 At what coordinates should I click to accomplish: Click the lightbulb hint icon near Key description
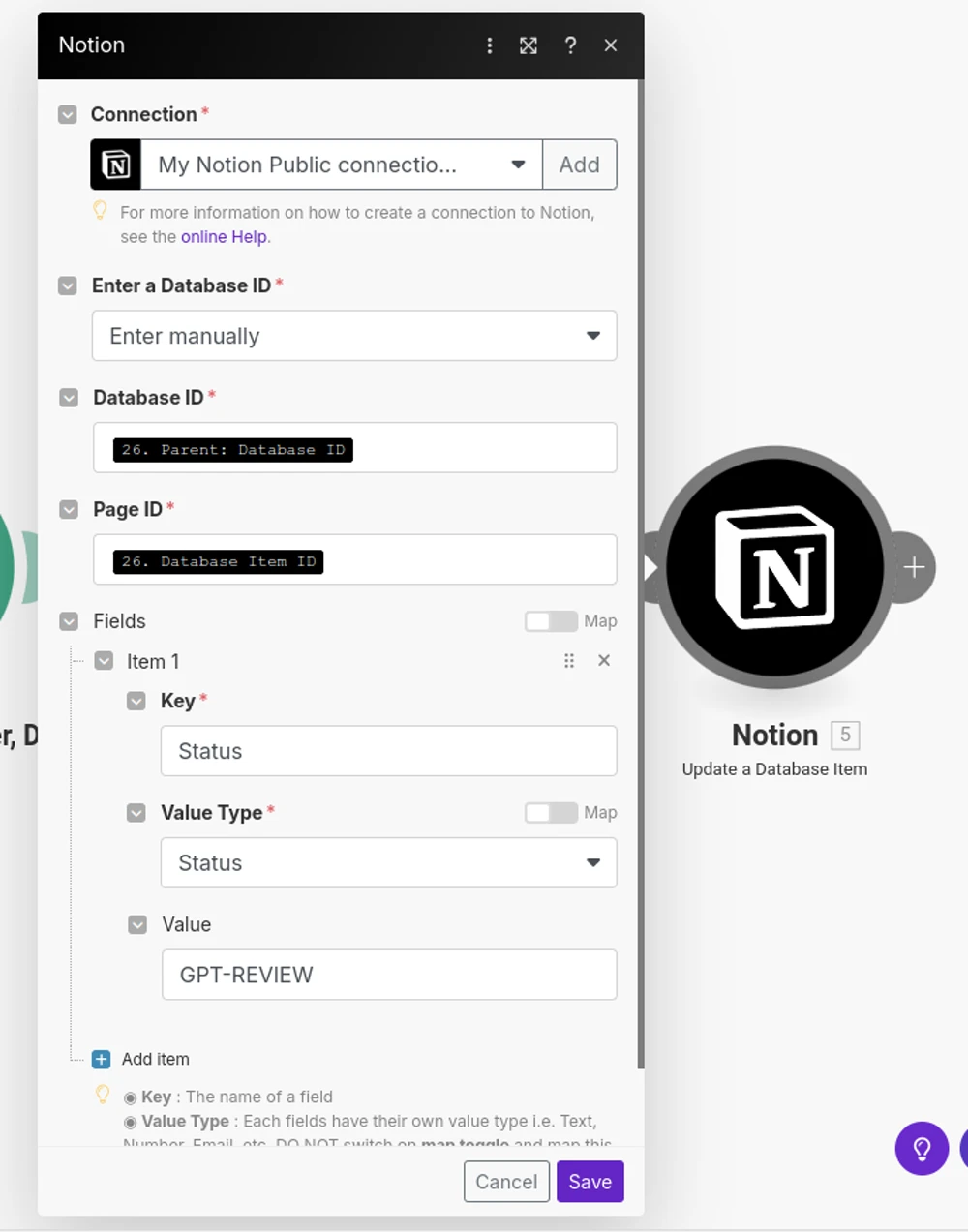[102, 1095]
